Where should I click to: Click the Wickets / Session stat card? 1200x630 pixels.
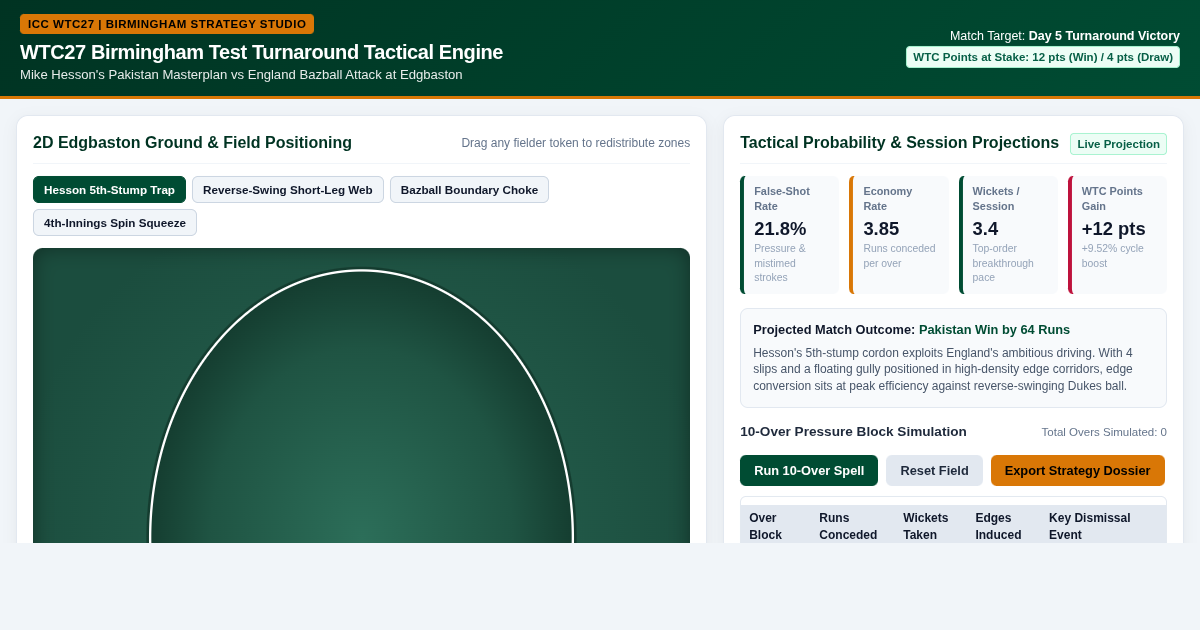coord(1007,235)
